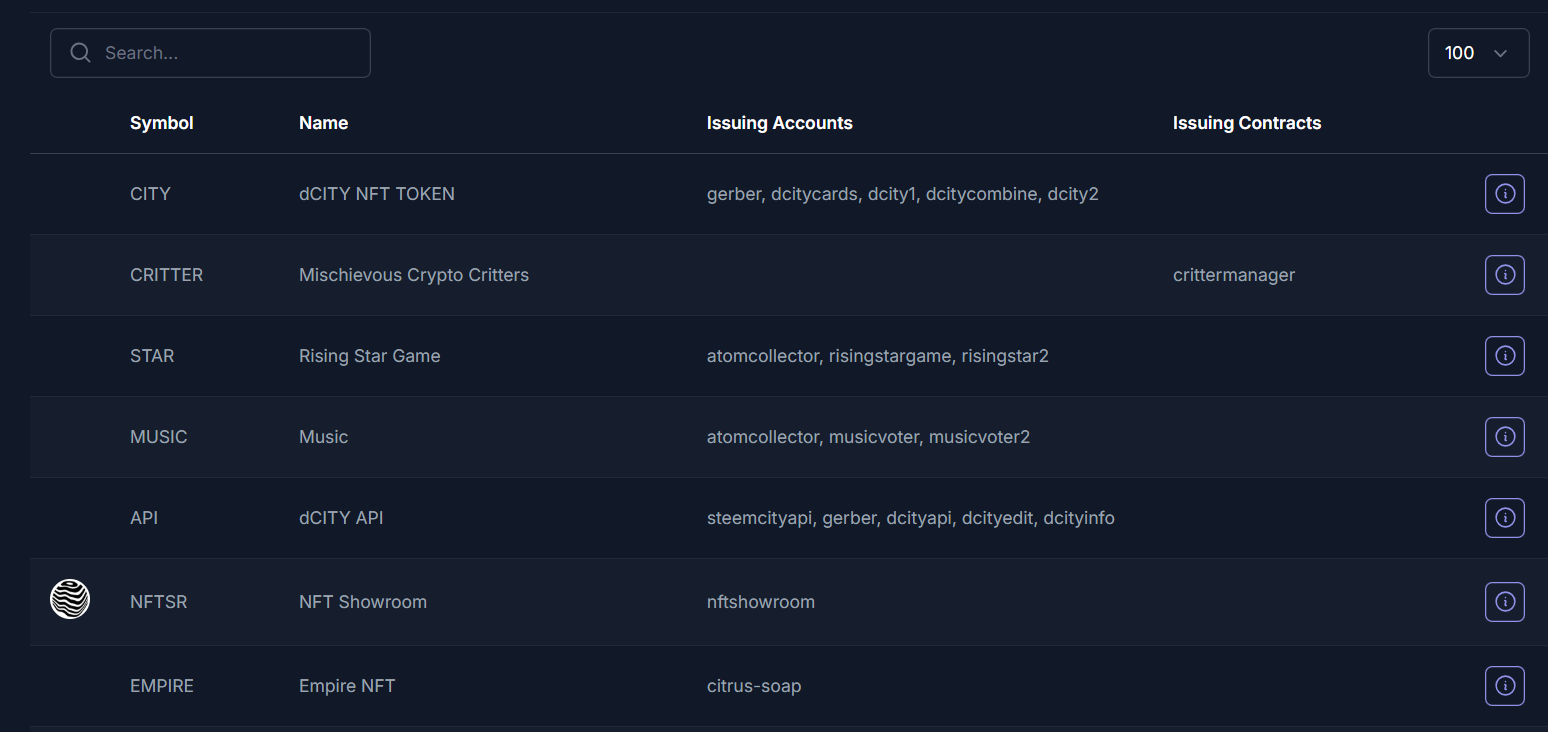The height and width of the screenshot is (732, 1548).
Task: Open info for the CRITTER token
Action: tap(1504, 275)
